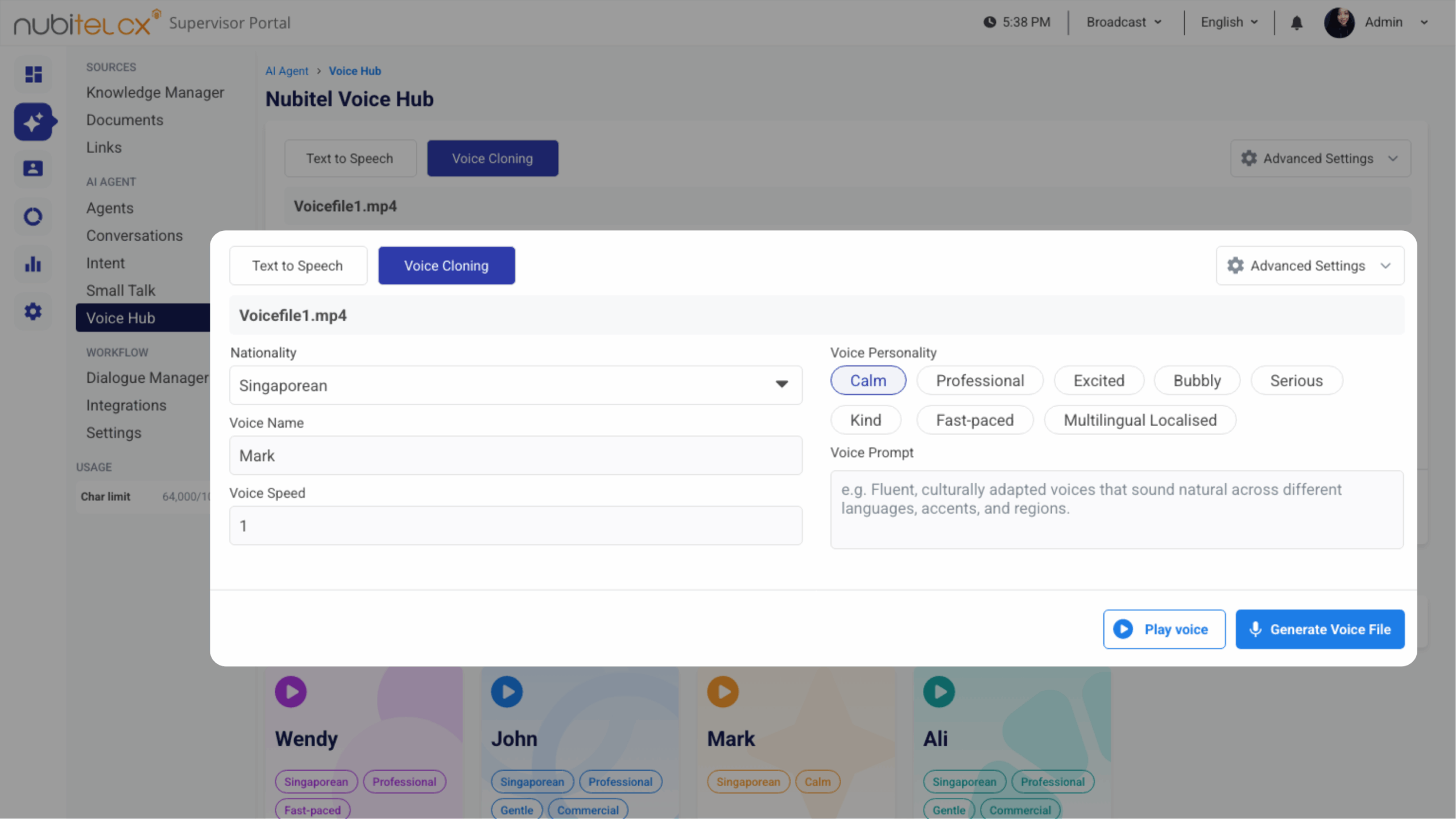
Task: Play Ali's voice sample
Action: click(x=939, y=692)
